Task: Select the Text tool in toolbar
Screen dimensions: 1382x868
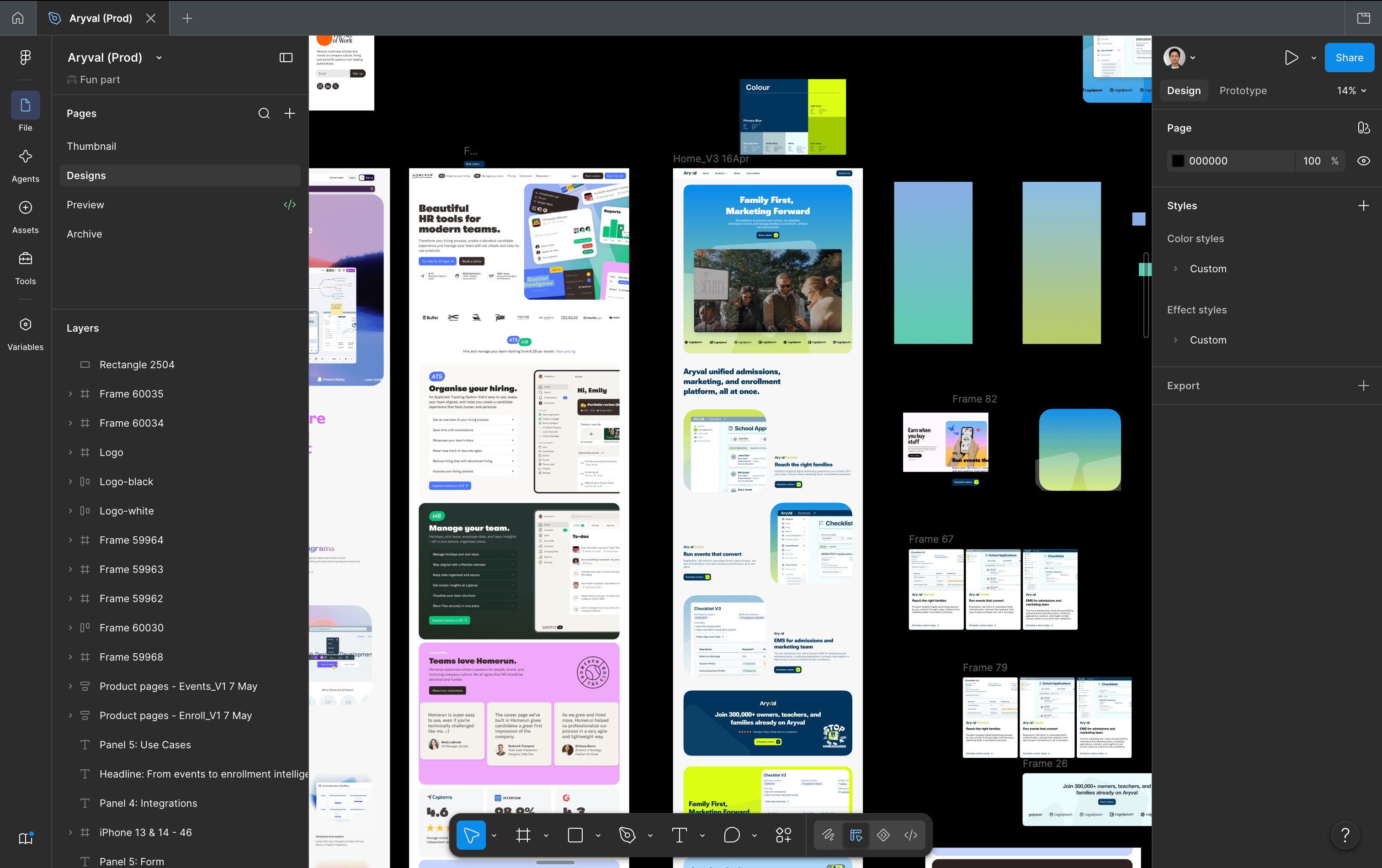Action: [x=680, y=835]
